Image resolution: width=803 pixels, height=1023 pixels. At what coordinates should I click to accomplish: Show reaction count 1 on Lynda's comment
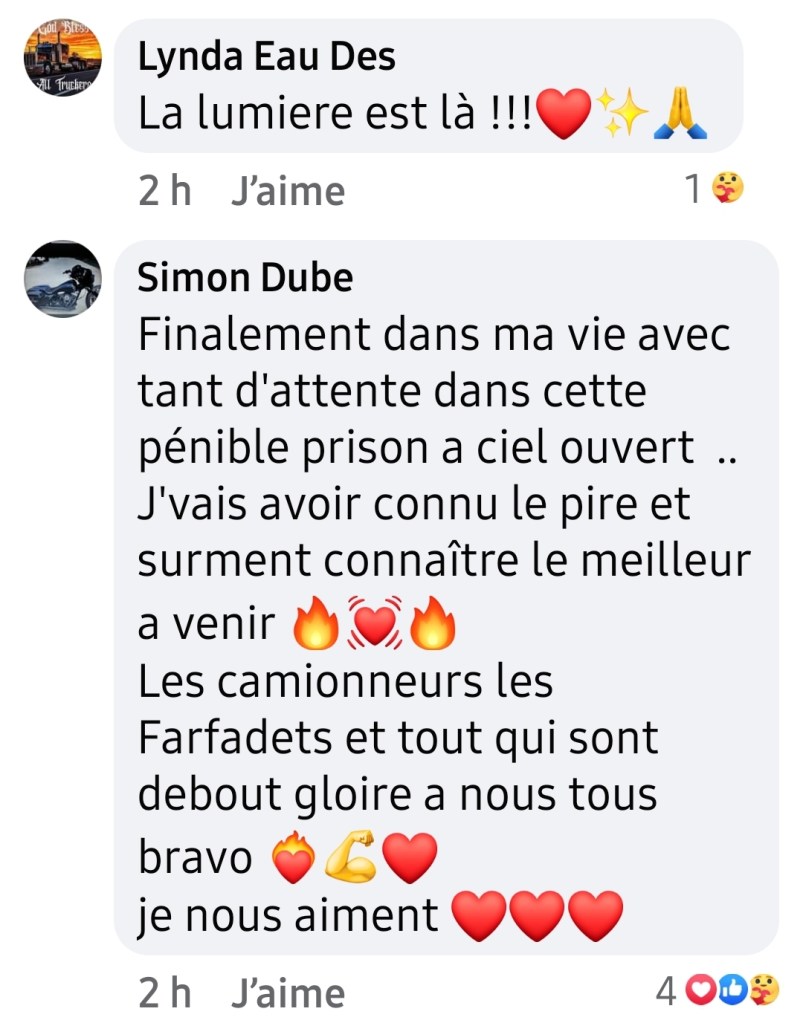693,189
